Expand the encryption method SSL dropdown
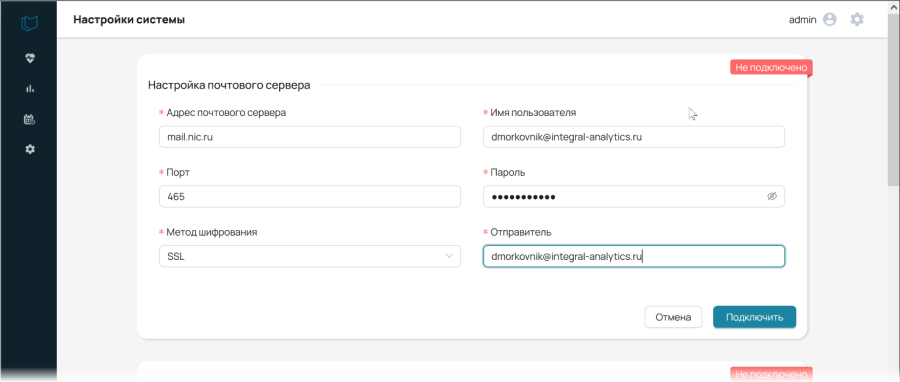This screenshot has width=900, height=382. (310, 256)
